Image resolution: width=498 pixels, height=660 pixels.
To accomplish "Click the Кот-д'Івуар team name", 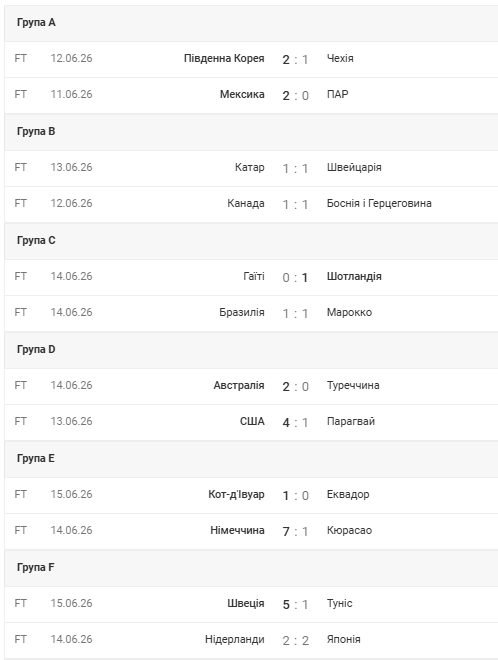I will coord(236,495).
